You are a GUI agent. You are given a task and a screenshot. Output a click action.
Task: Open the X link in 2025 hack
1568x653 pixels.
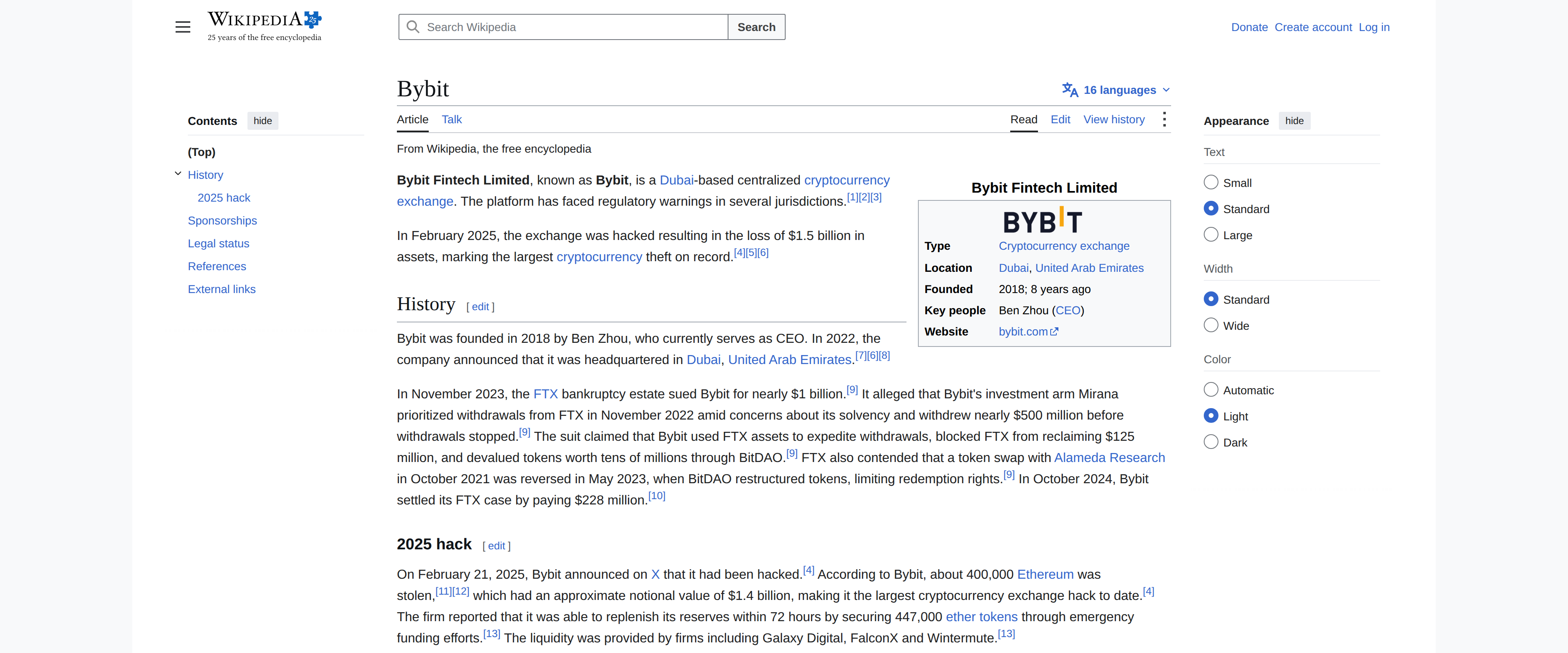click(x=655, y=575)
